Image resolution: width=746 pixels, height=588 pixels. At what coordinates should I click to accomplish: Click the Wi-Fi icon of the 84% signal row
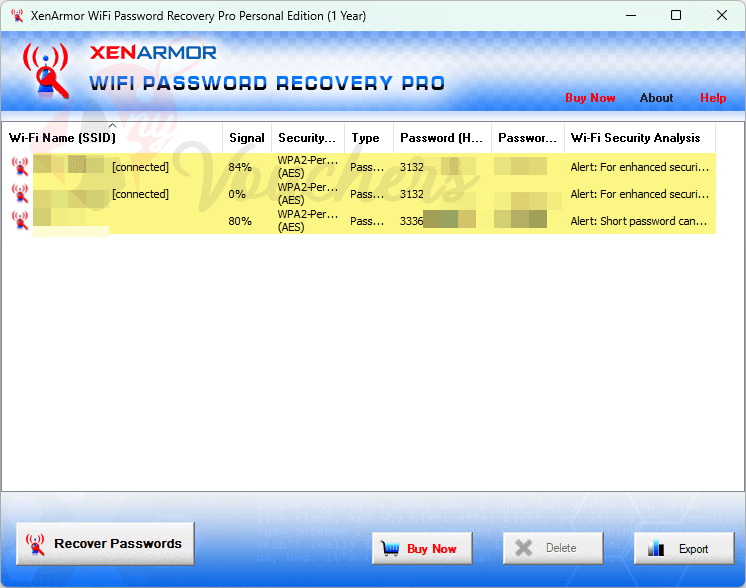point(20,167)
